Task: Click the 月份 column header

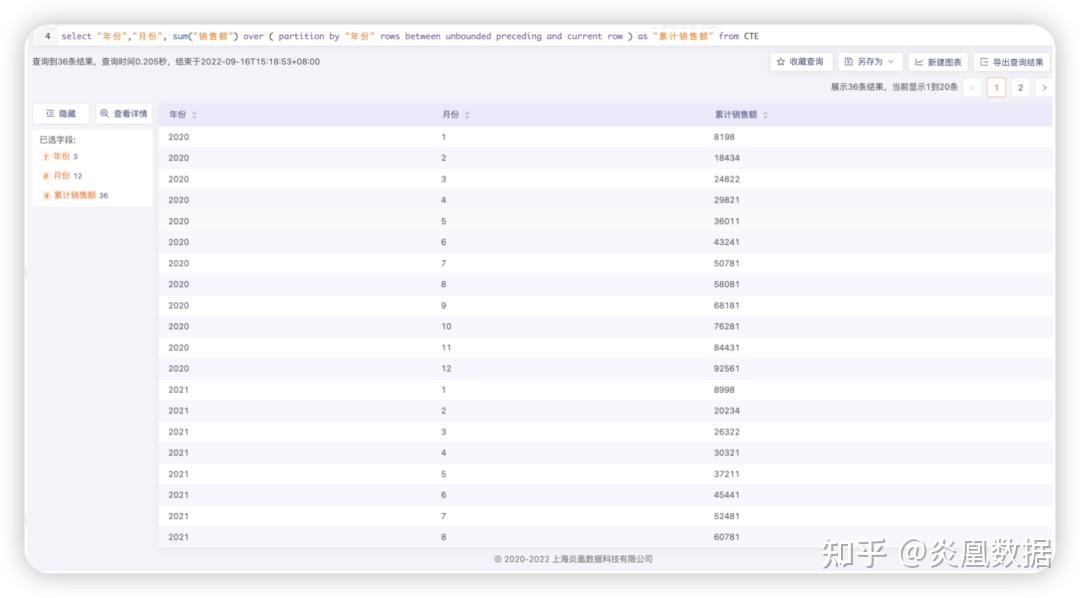Action: click(450, 115)
